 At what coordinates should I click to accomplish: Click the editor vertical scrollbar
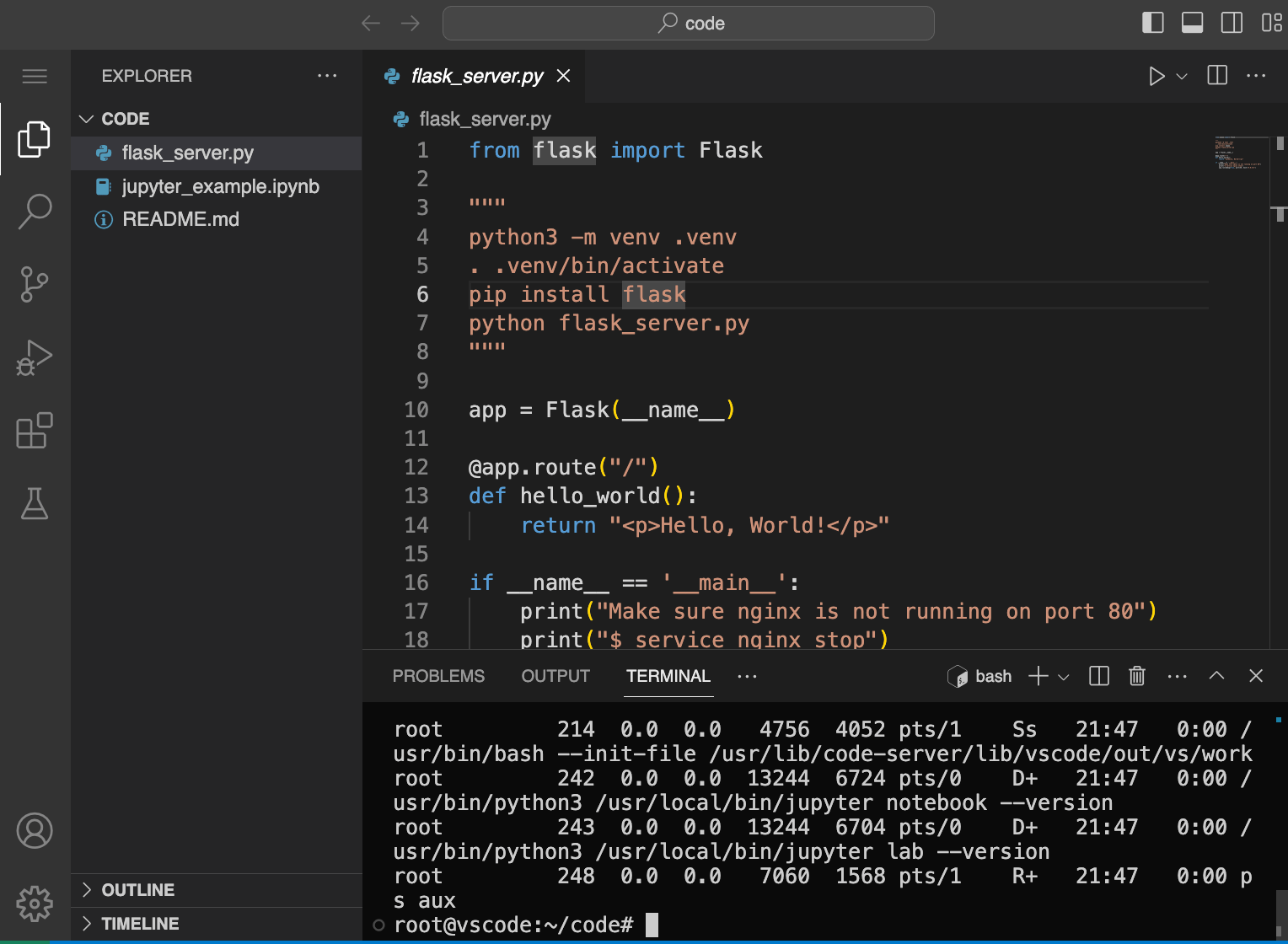(x=1280, y=392)
